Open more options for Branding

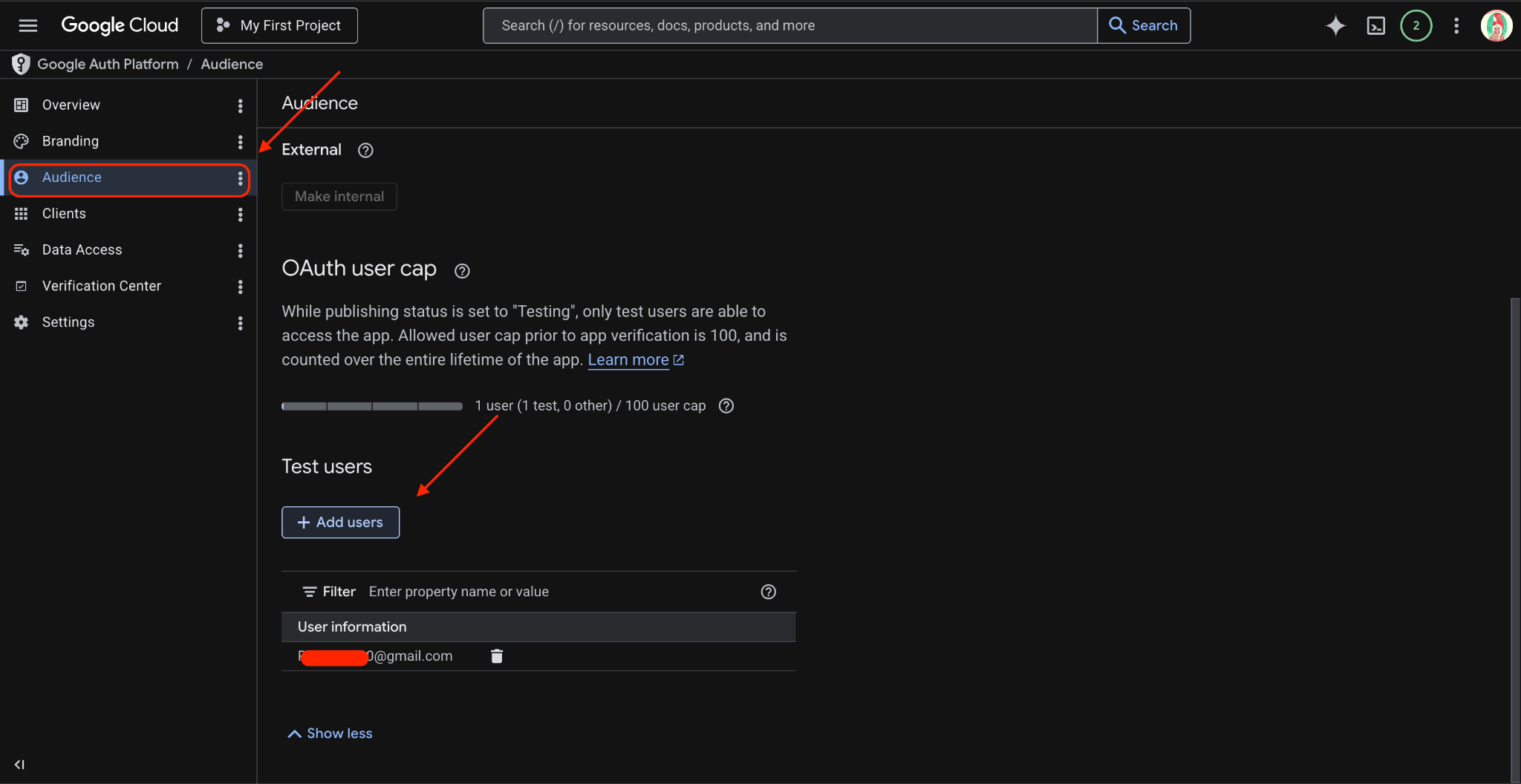240,141
